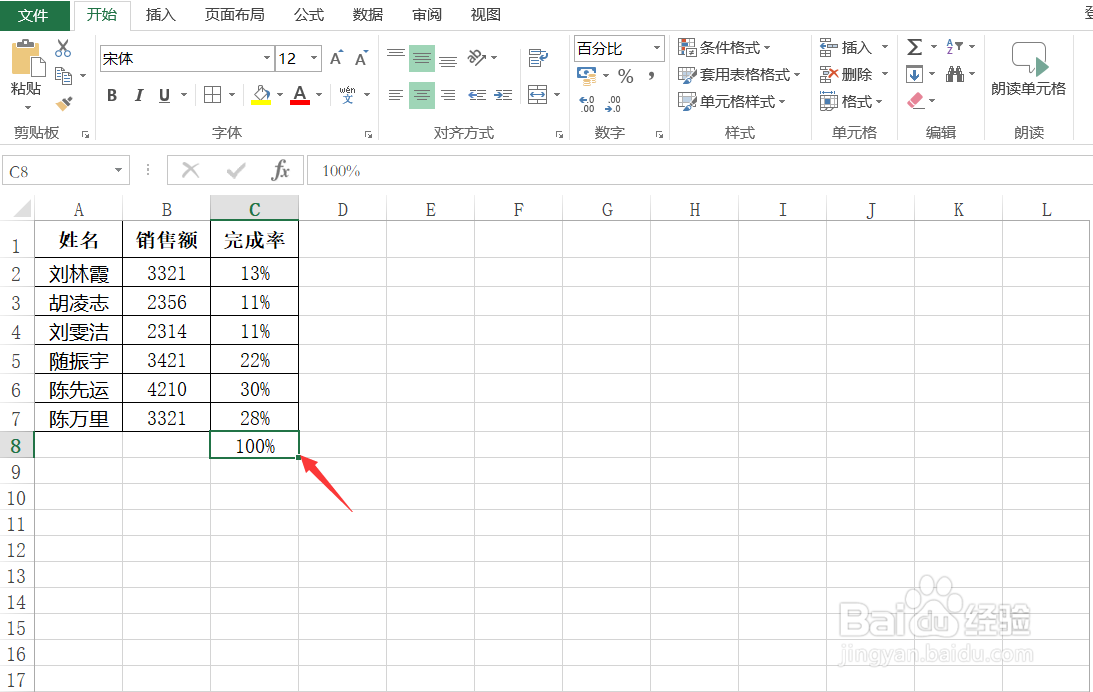This screenshot has width=1093, height=692.
Task: Click the 朗读单元格 speak cells button
Action: click(1029, 72)
